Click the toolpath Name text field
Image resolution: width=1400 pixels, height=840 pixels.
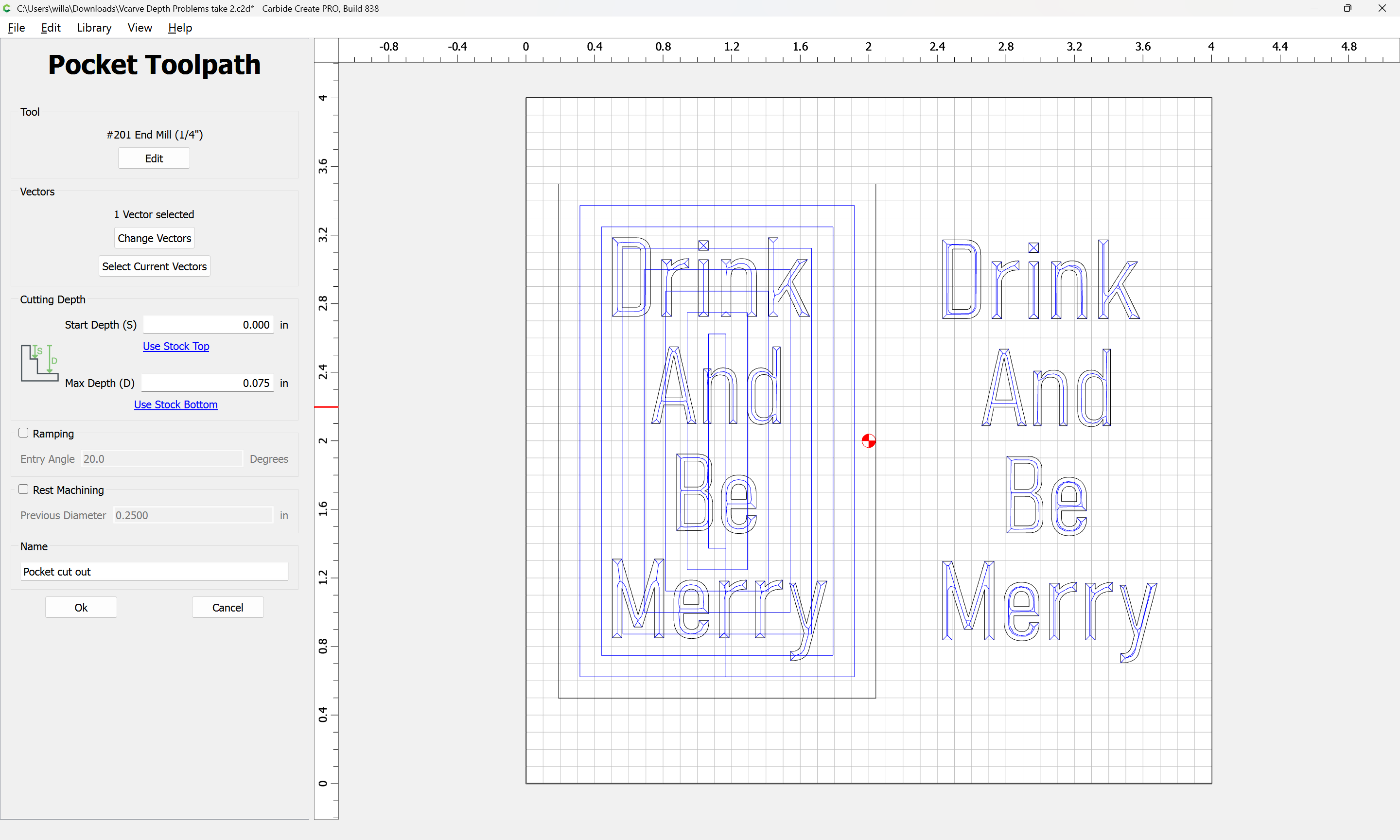click(x=154, y=571)
